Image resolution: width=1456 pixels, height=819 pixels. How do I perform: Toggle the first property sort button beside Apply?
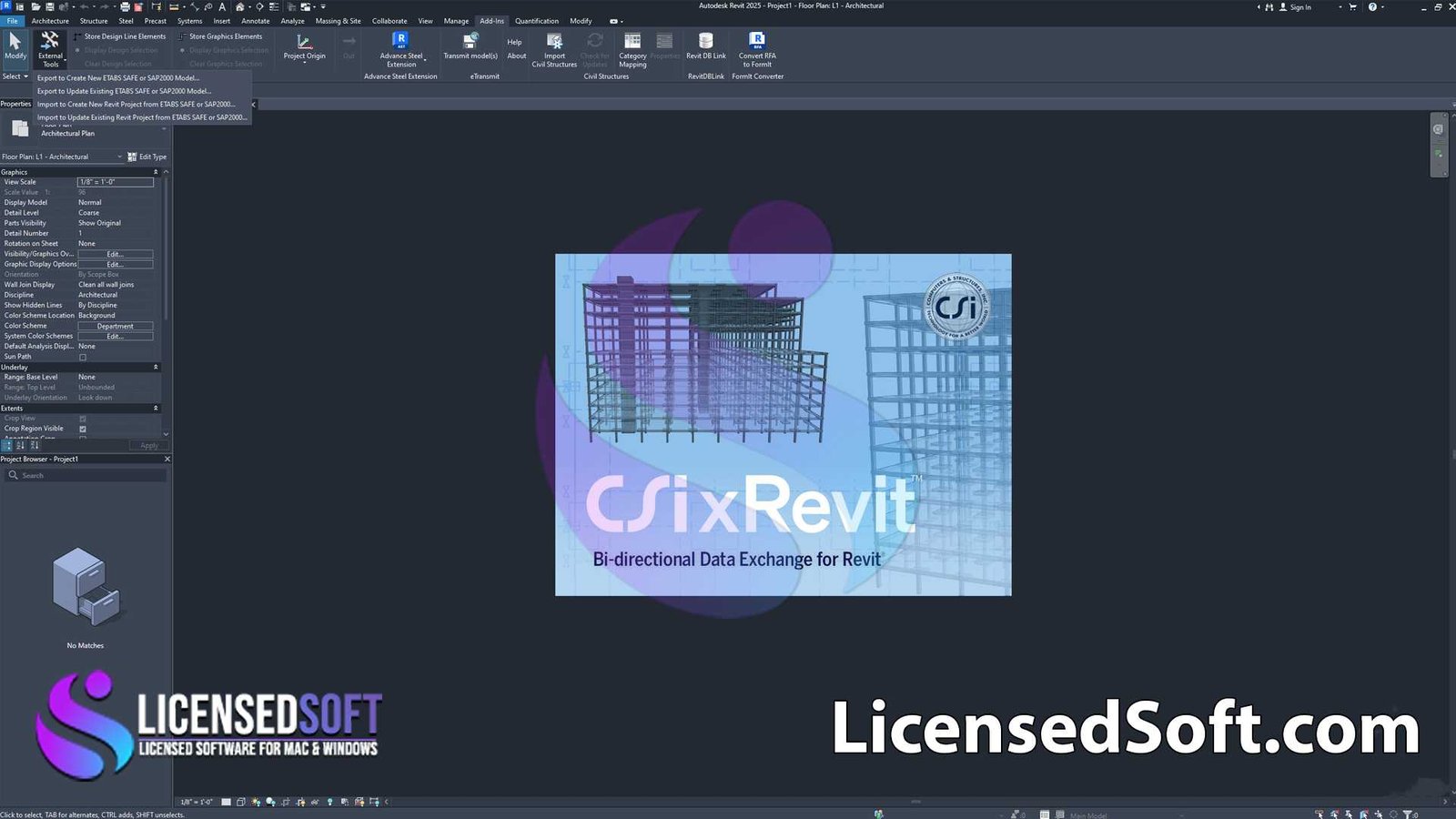point(7,445)
